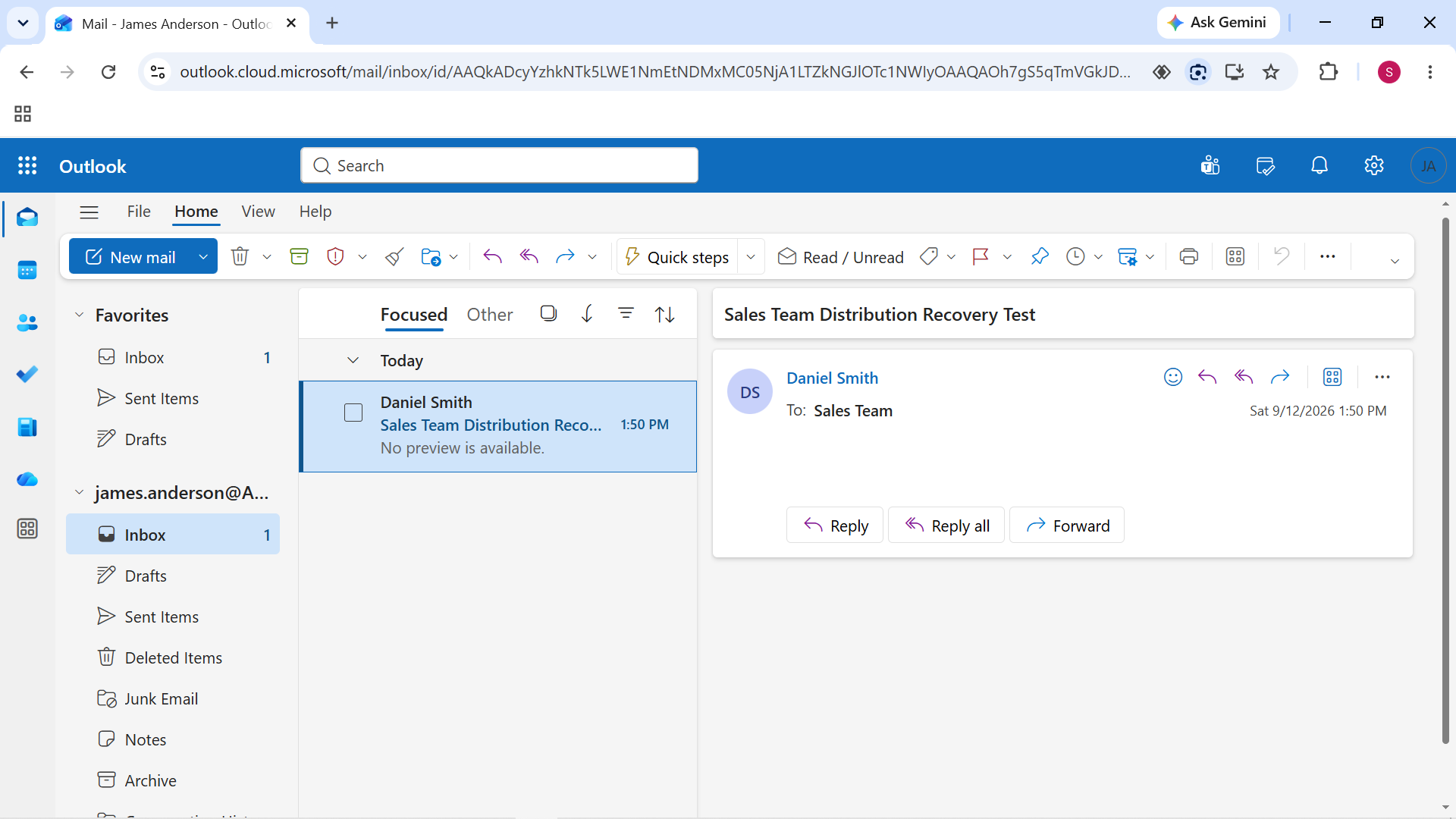Click Reply all button below message

946,526
